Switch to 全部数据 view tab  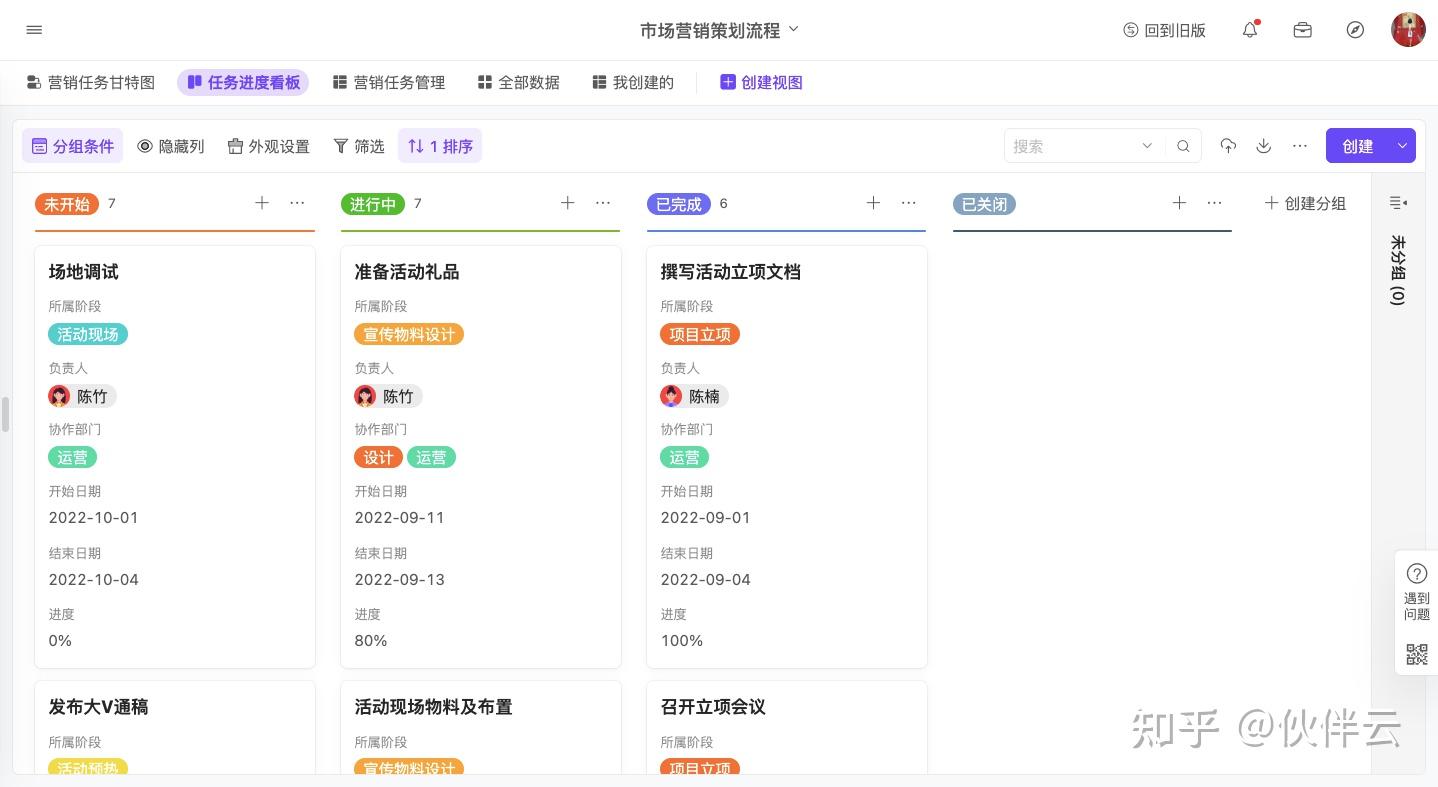[519, 83]
